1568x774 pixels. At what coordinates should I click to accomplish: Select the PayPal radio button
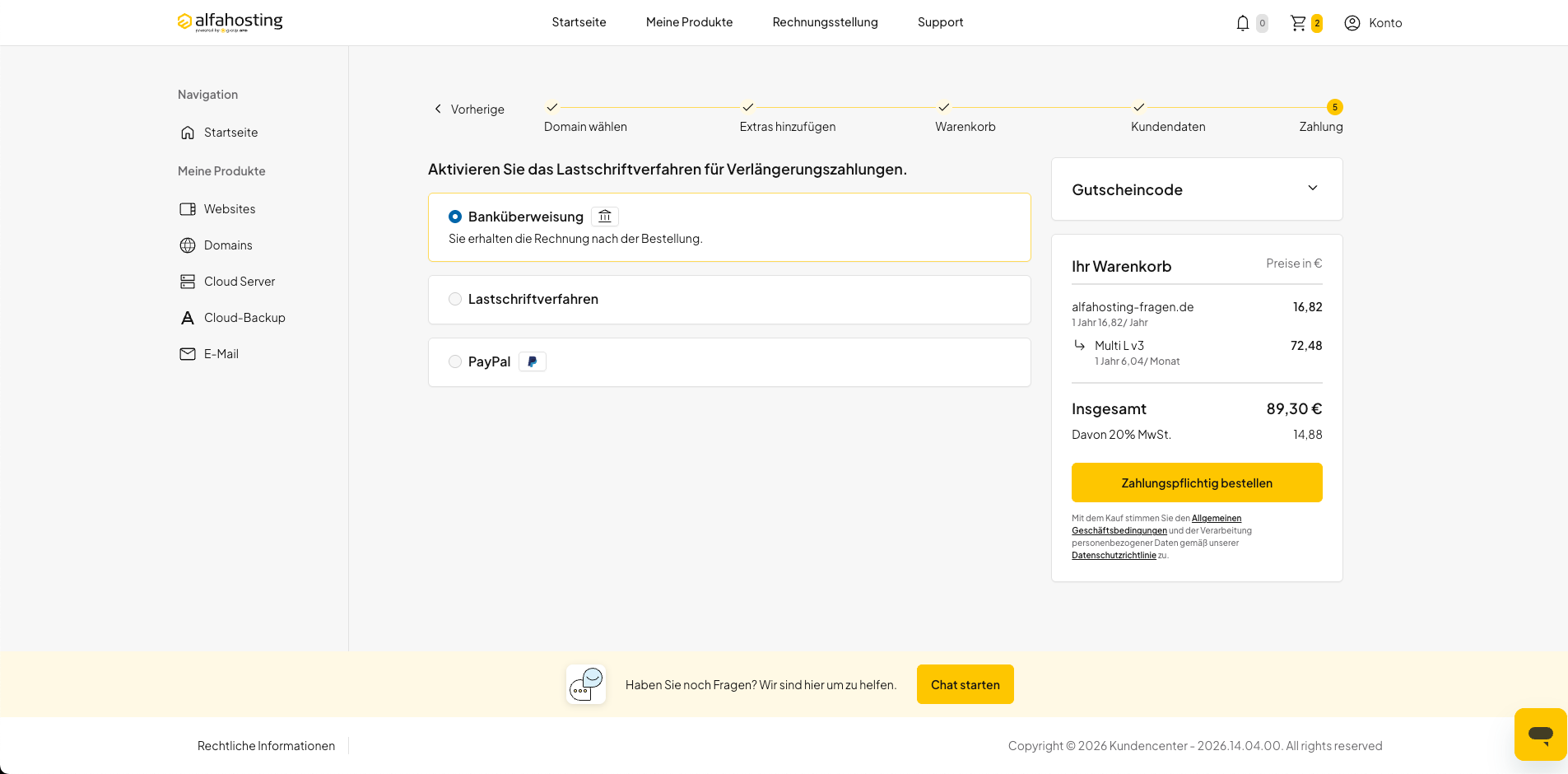point(455,361)
